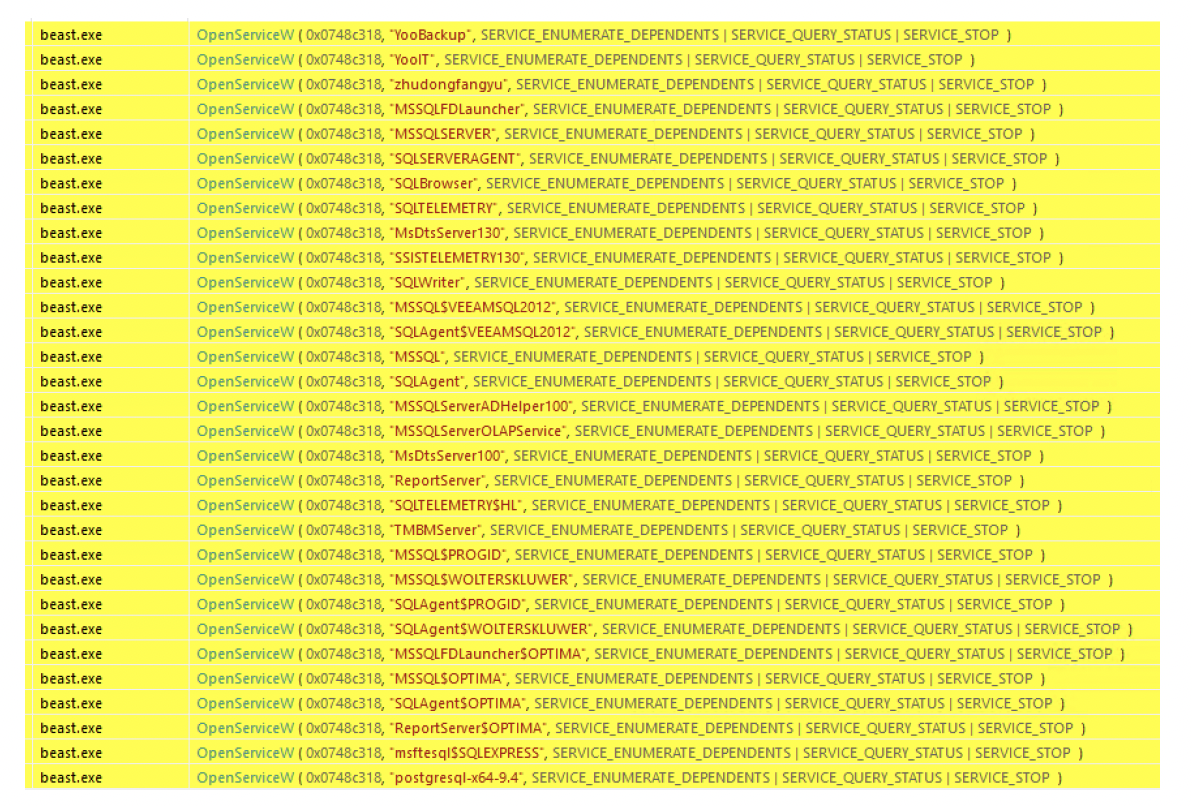
Task: Select OpenServiceW in the ReportServer$OPTIMA row
Action: tap(245, 728)
